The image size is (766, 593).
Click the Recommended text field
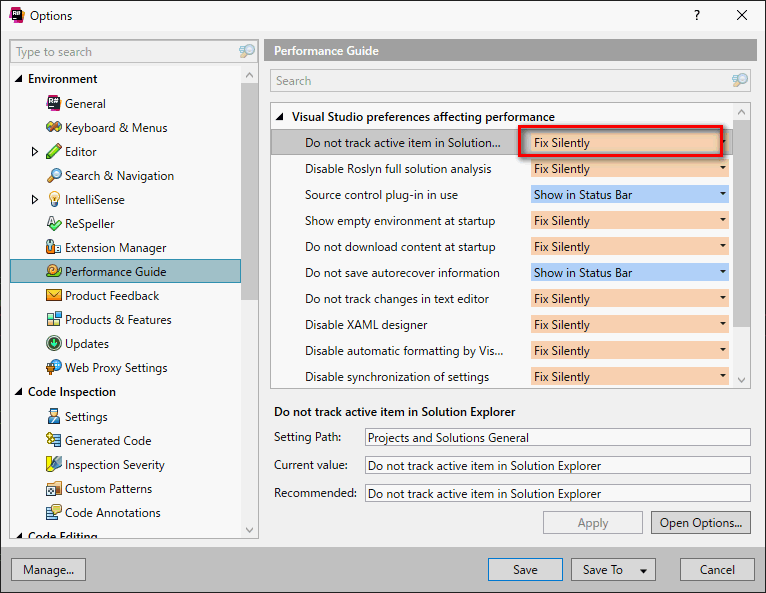pyautogui.click(x=557, y=493)
